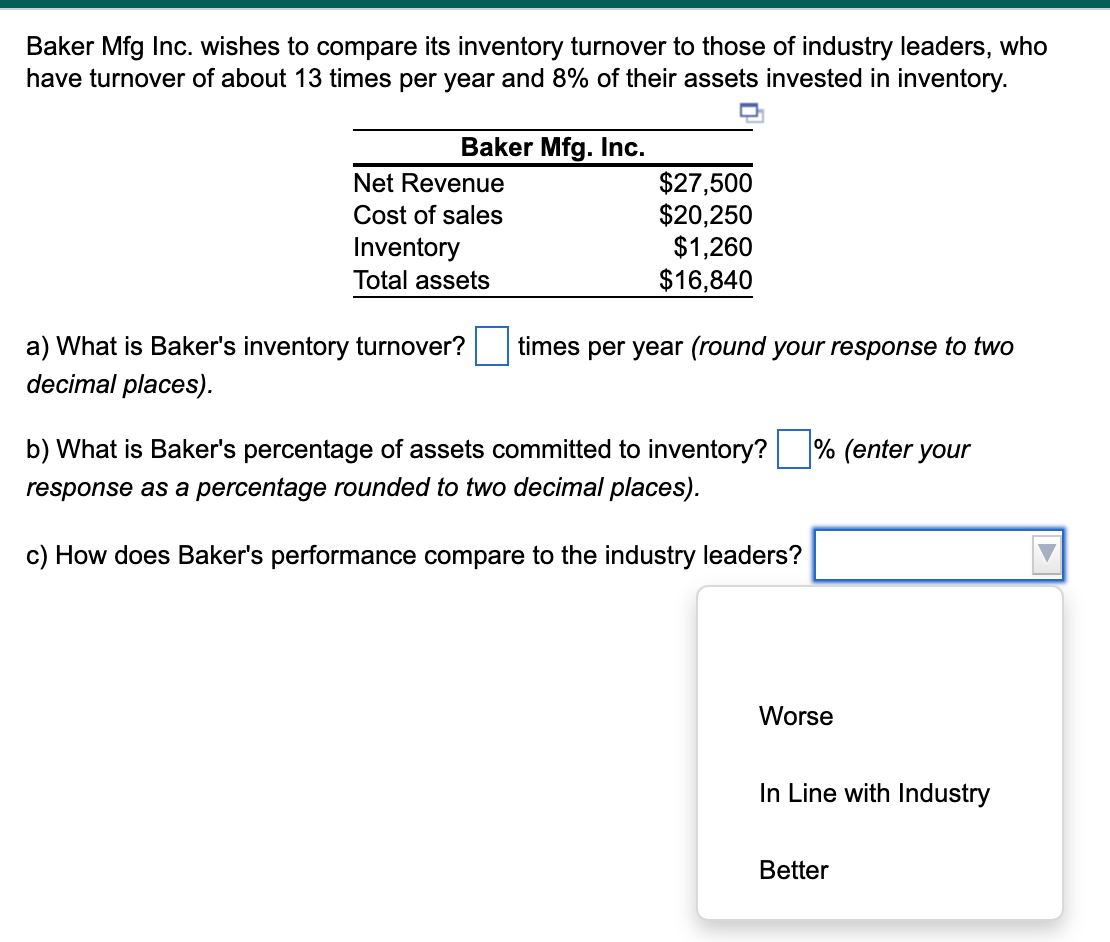The width and height of the screenshot is (1110, 942).
Task: Select the 'Baker Mfg. Inc.' table header
Action: pos(552,147)
